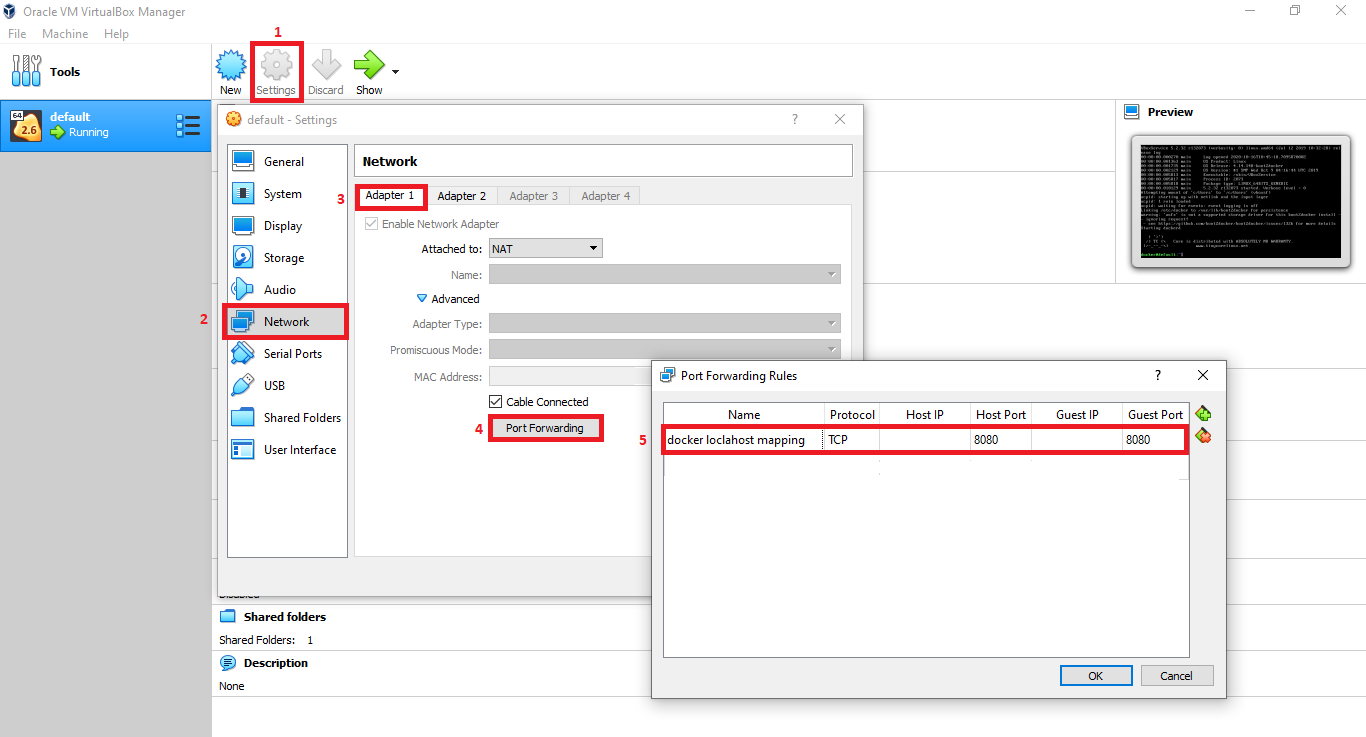Click the add new port forwarding rule icon
The image size is (1366, 737).
tap(1203, 413)
